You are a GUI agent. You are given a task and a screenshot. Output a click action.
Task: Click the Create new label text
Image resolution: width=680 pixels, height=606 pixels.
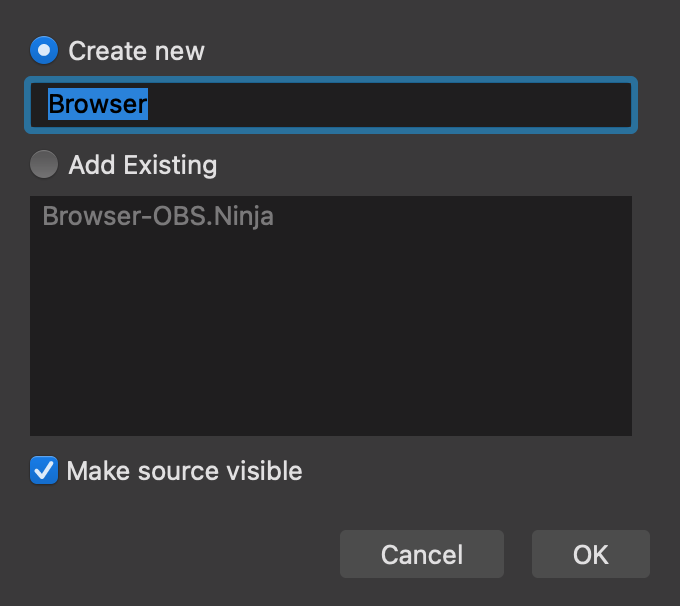click(136, 51)
